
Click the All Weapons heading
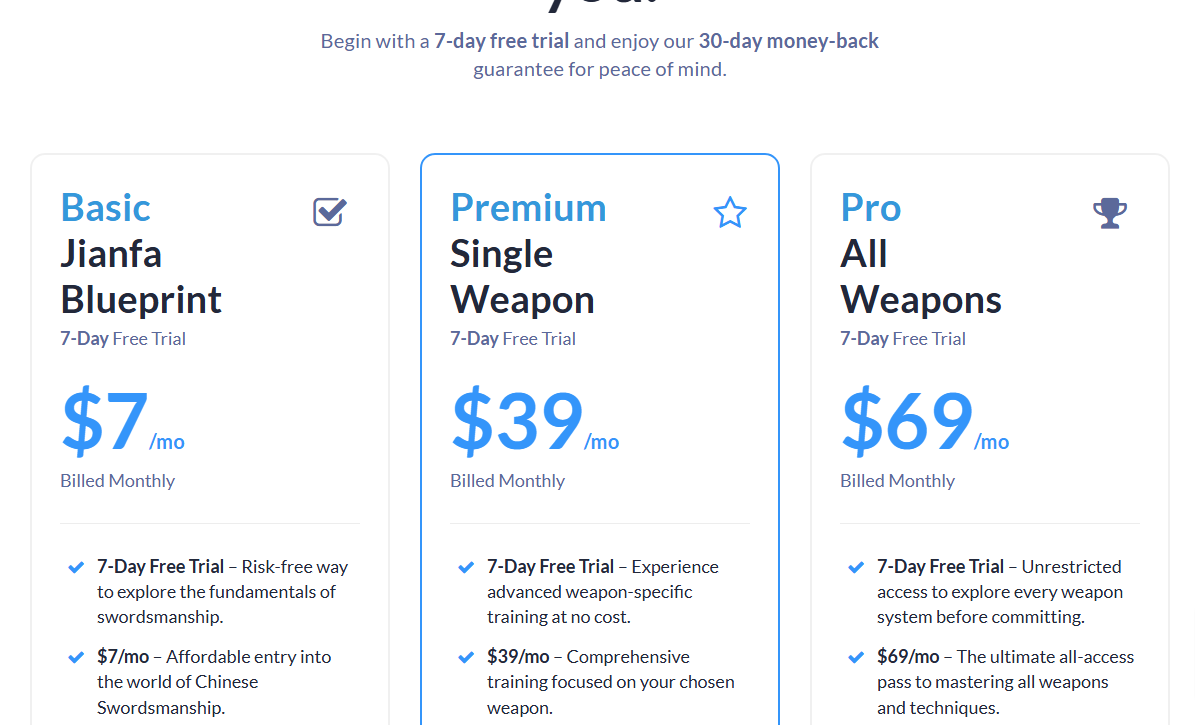click(x=921, y=277)
